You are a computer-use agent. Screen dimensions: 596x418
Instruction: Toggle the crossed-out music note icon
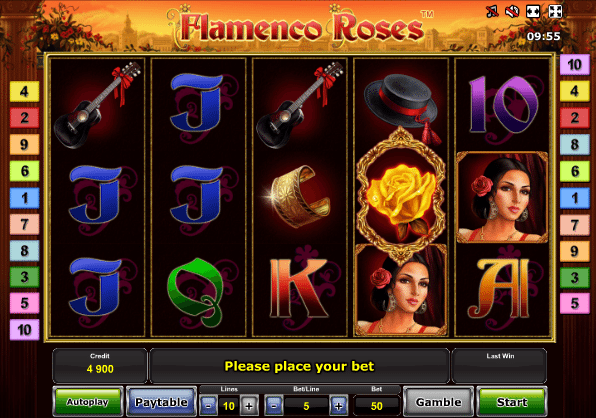(x=492, y=12)
